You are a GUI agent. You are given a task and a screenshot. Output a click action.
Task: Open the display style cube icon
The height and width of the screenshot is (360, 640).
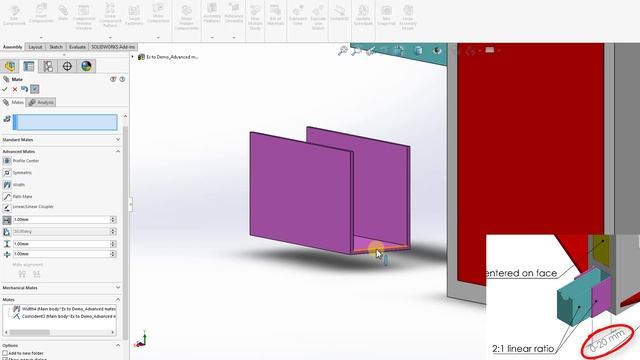tap(418, 51)
